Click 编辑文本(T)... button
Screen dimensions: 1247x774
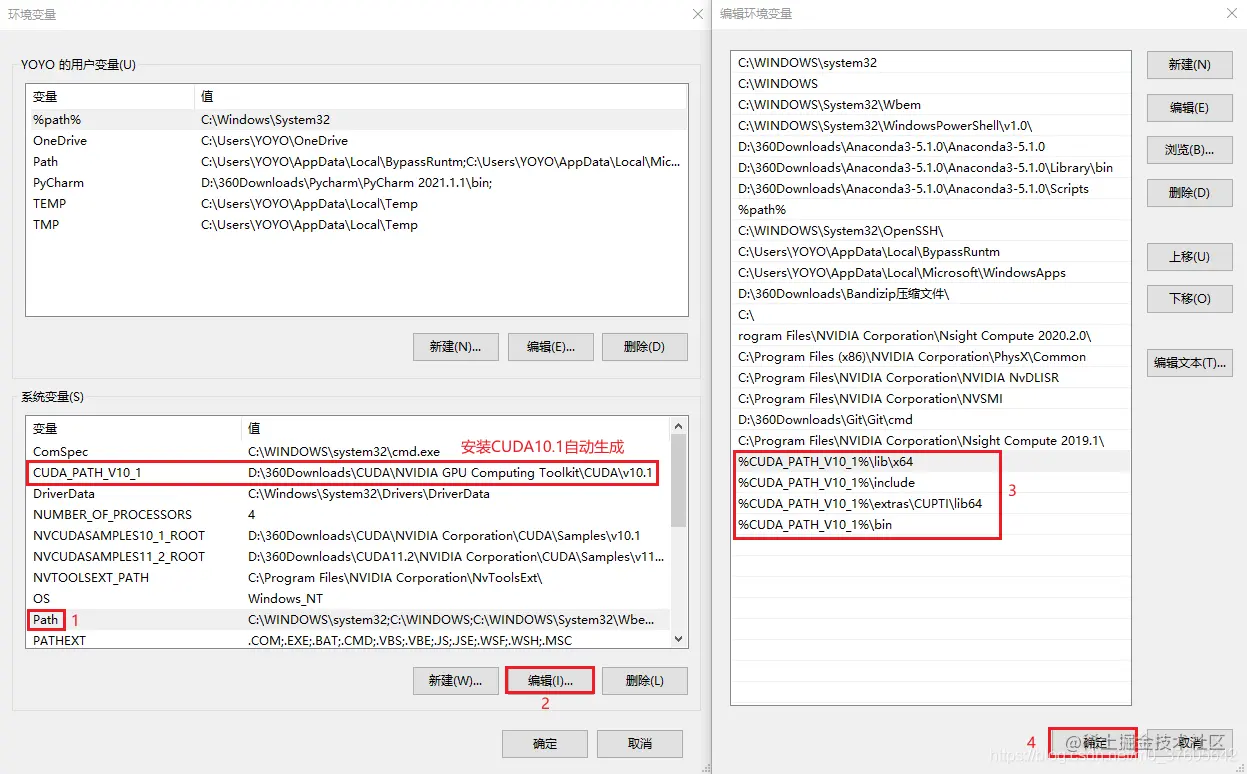click(x=1189, y=363)
